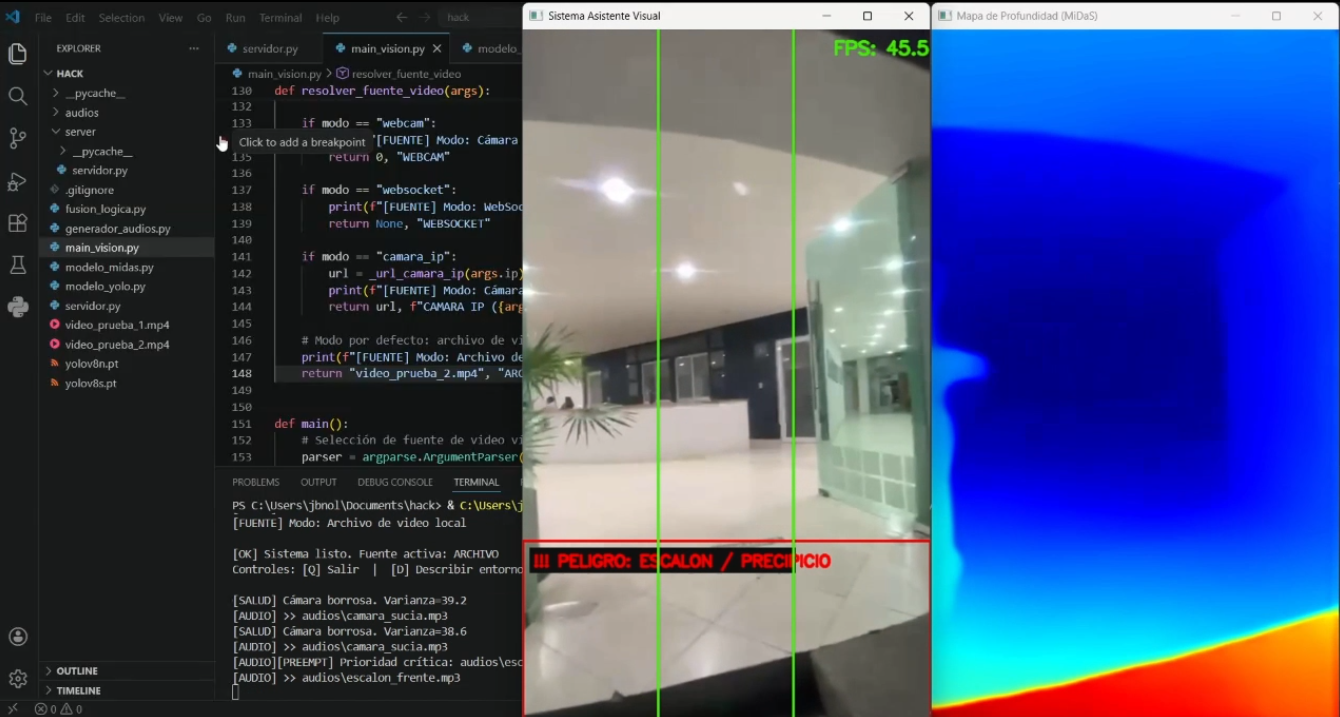Viewport: 1340px width, 717px height.
Task: Open Source Control view
Action: (17, 138)
